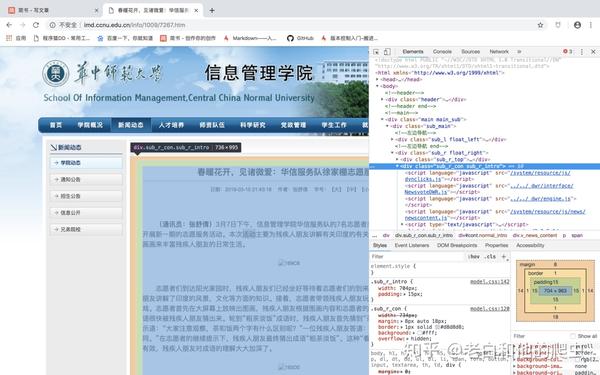Click 人才培养 in the site navigation
Viewport: 600px width, 375px height.
click(x=171, y=125)
